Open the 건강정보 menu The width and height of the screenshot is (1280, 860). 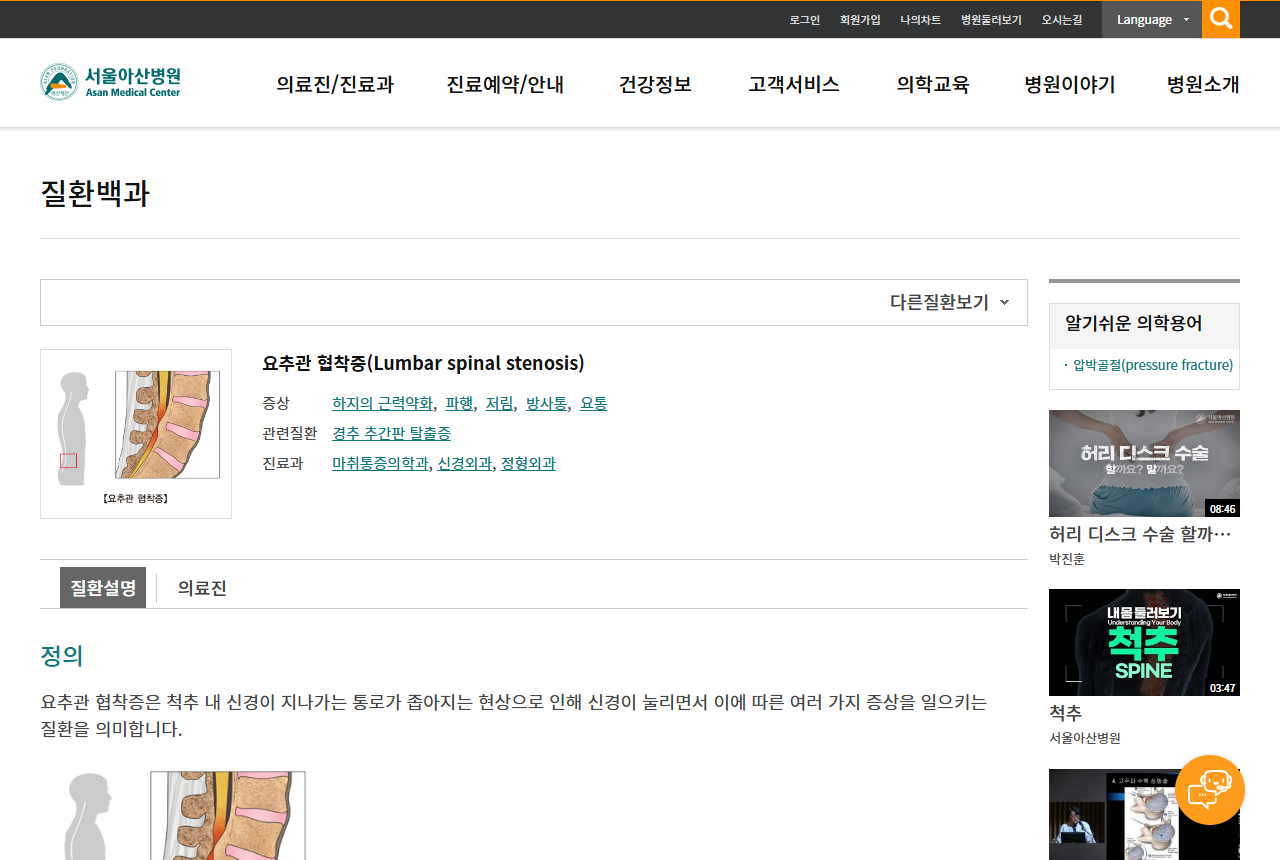coord(655,84)
